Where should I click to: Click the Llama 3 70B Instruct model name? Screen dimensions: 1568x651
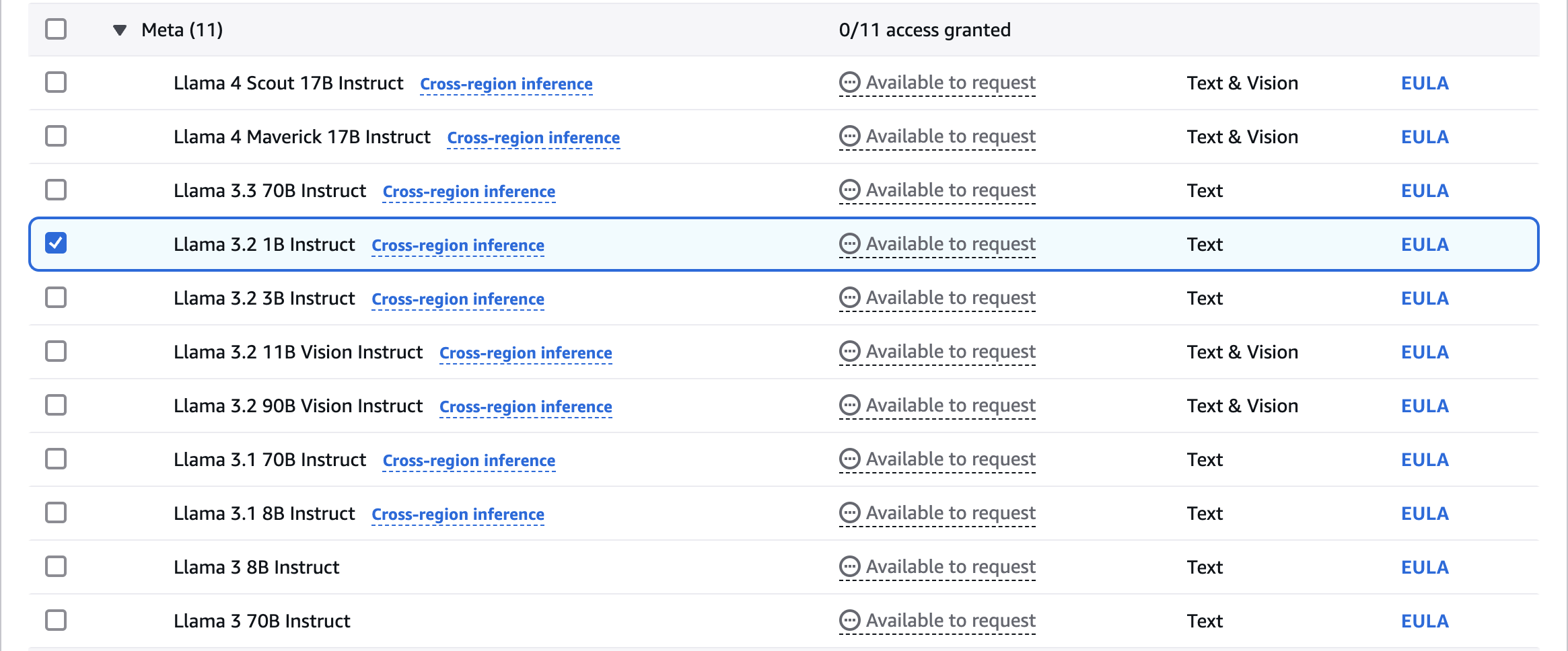262,621
